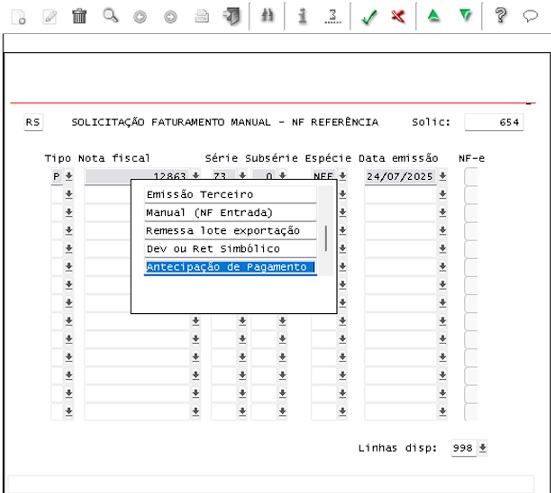Select 'Manual (NF Entrada)' option
The width and height of the screenshot is (551, 493).
pyautogui.click(x=230, y=213)
